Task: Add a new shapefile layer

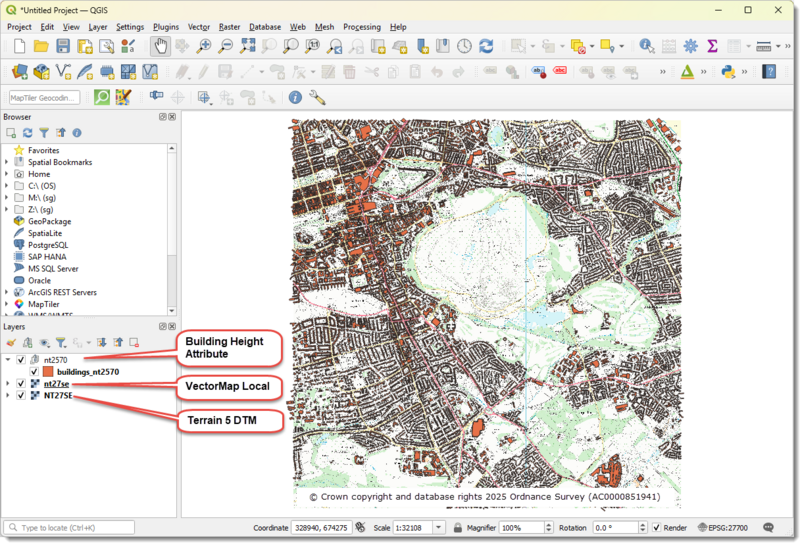Action: pos(63,72)
